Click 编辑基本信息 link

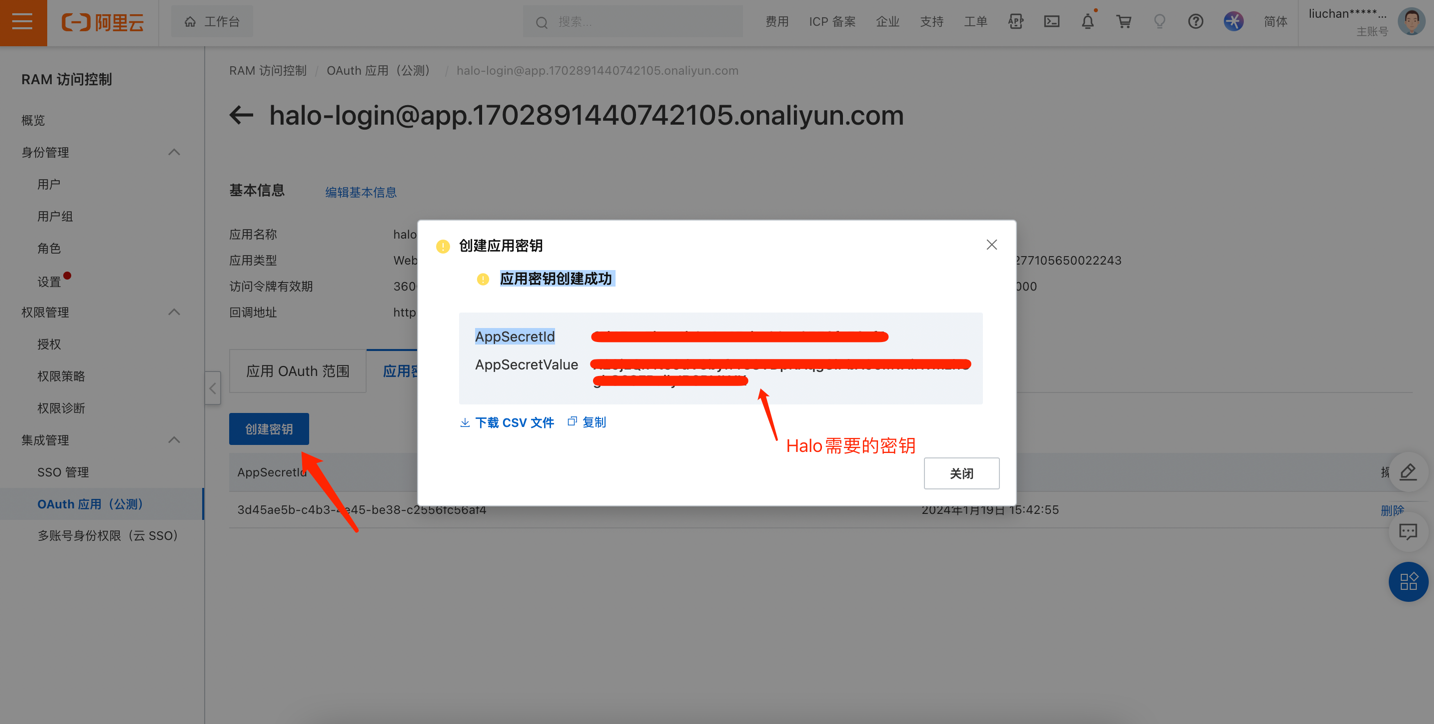pos(361,192)
